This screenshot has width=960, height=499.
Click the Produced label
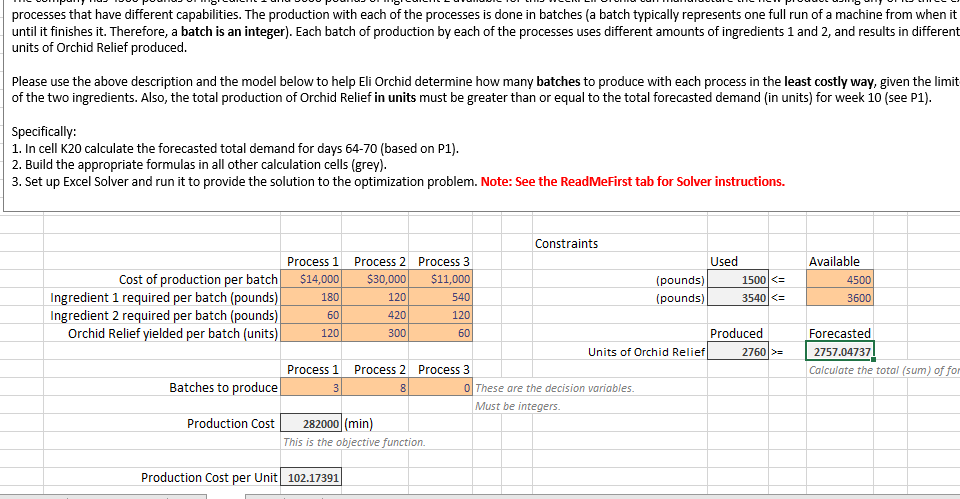[x=736, y=334]
